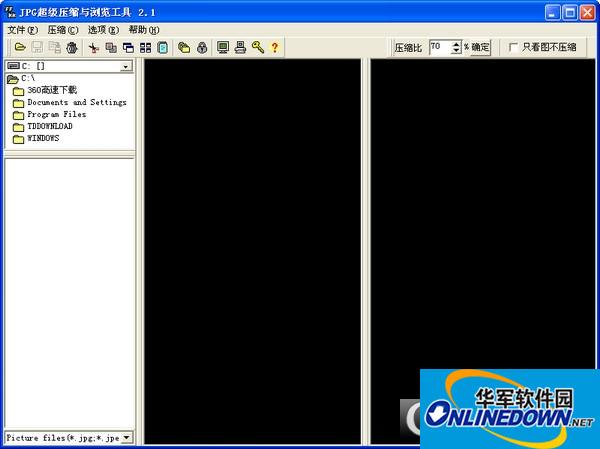Click the monitor screen icon

click(x=223, y=47)
